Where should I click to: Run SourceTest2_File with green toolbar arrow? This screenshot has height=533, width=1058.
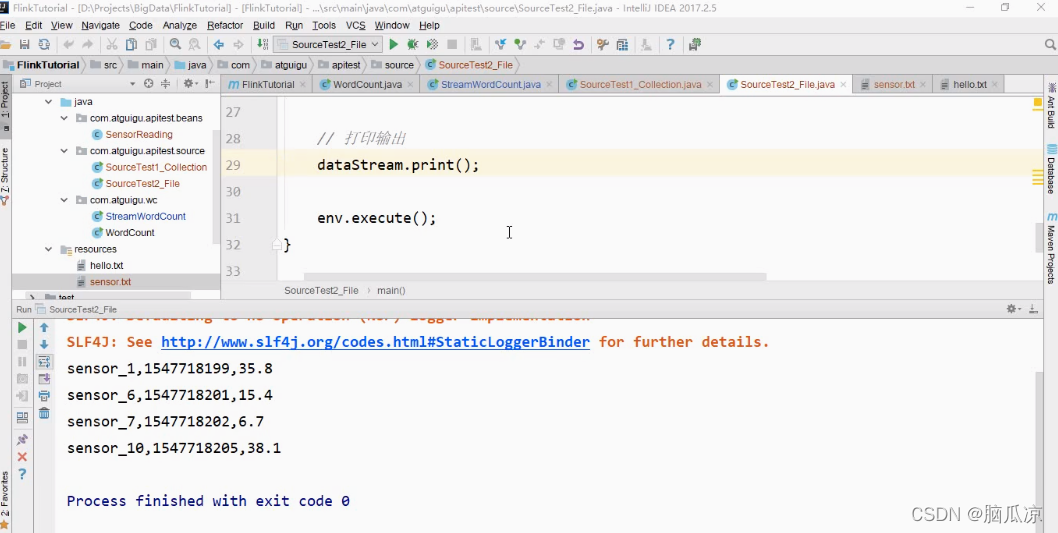[x=393, y=45]
